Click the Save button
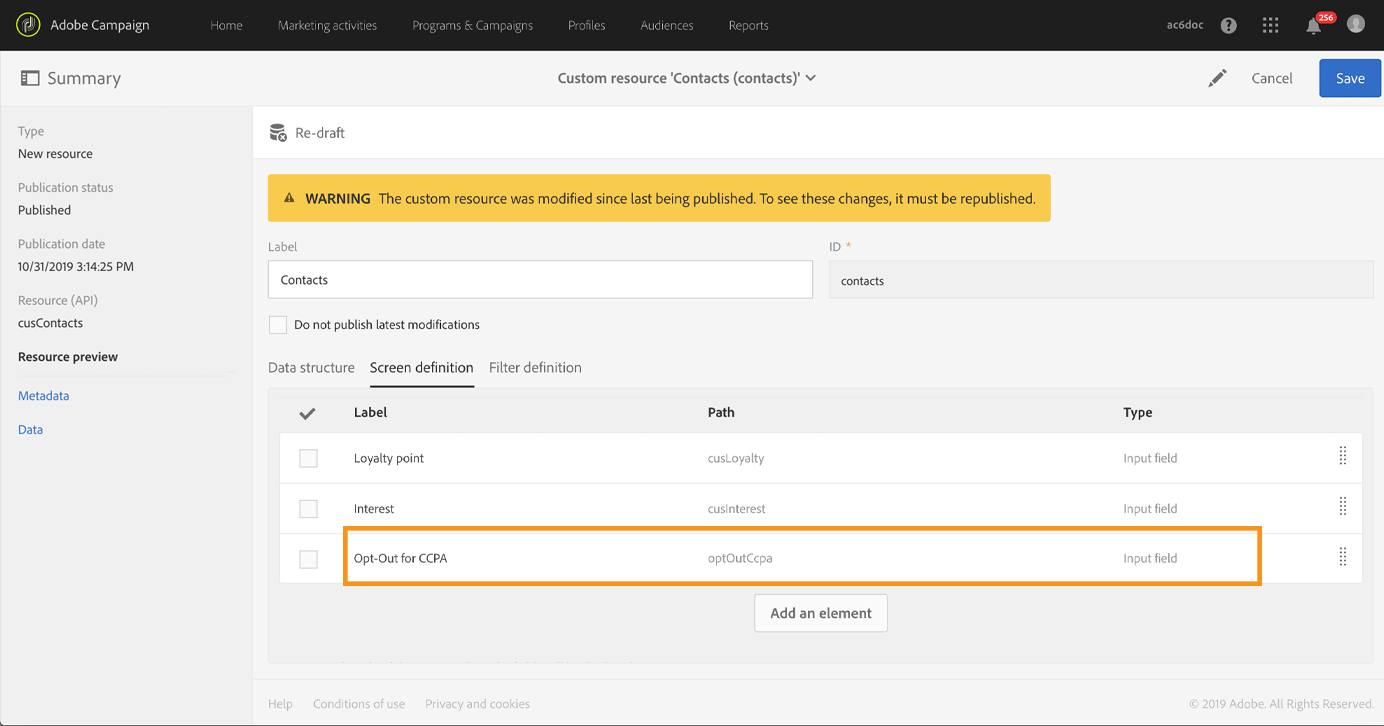The image size is (1384, 726). click(x=1350, y=78)
